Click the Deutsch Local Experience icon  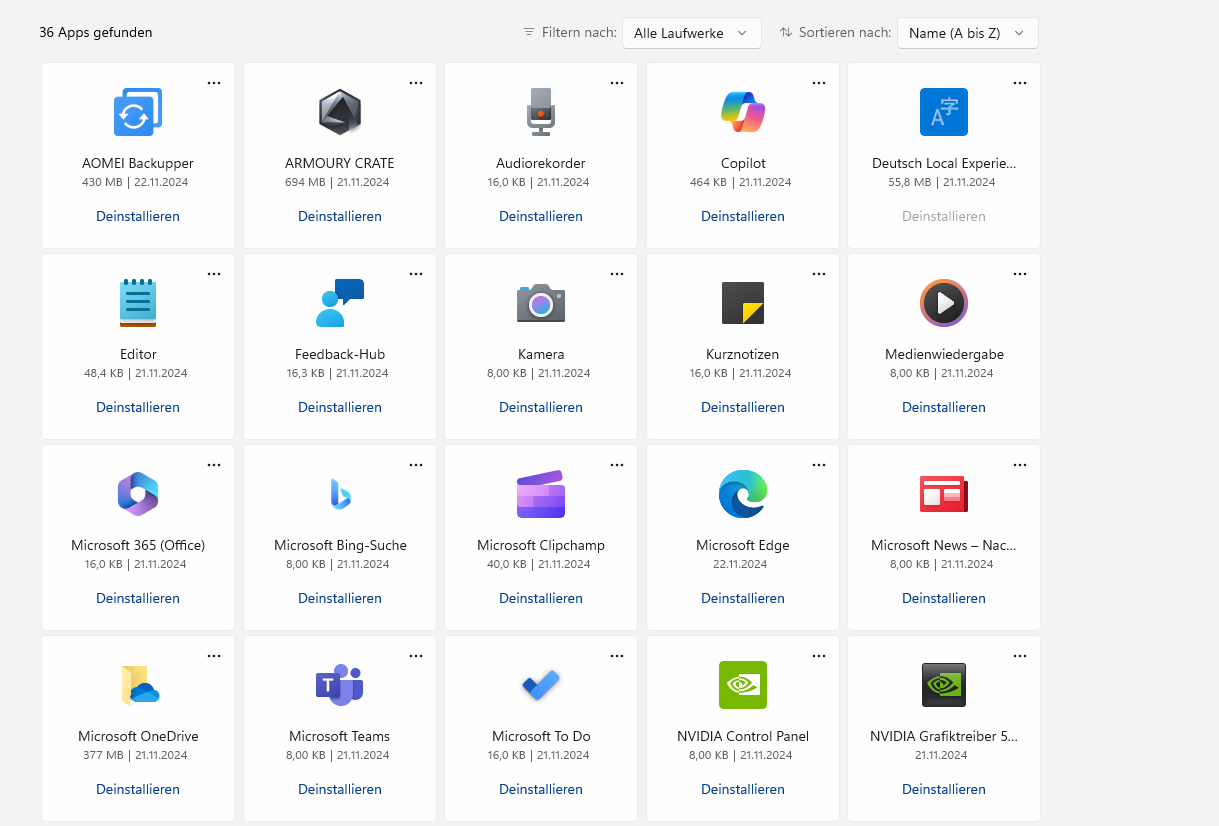pyautogui.click(x=944, y=112)
